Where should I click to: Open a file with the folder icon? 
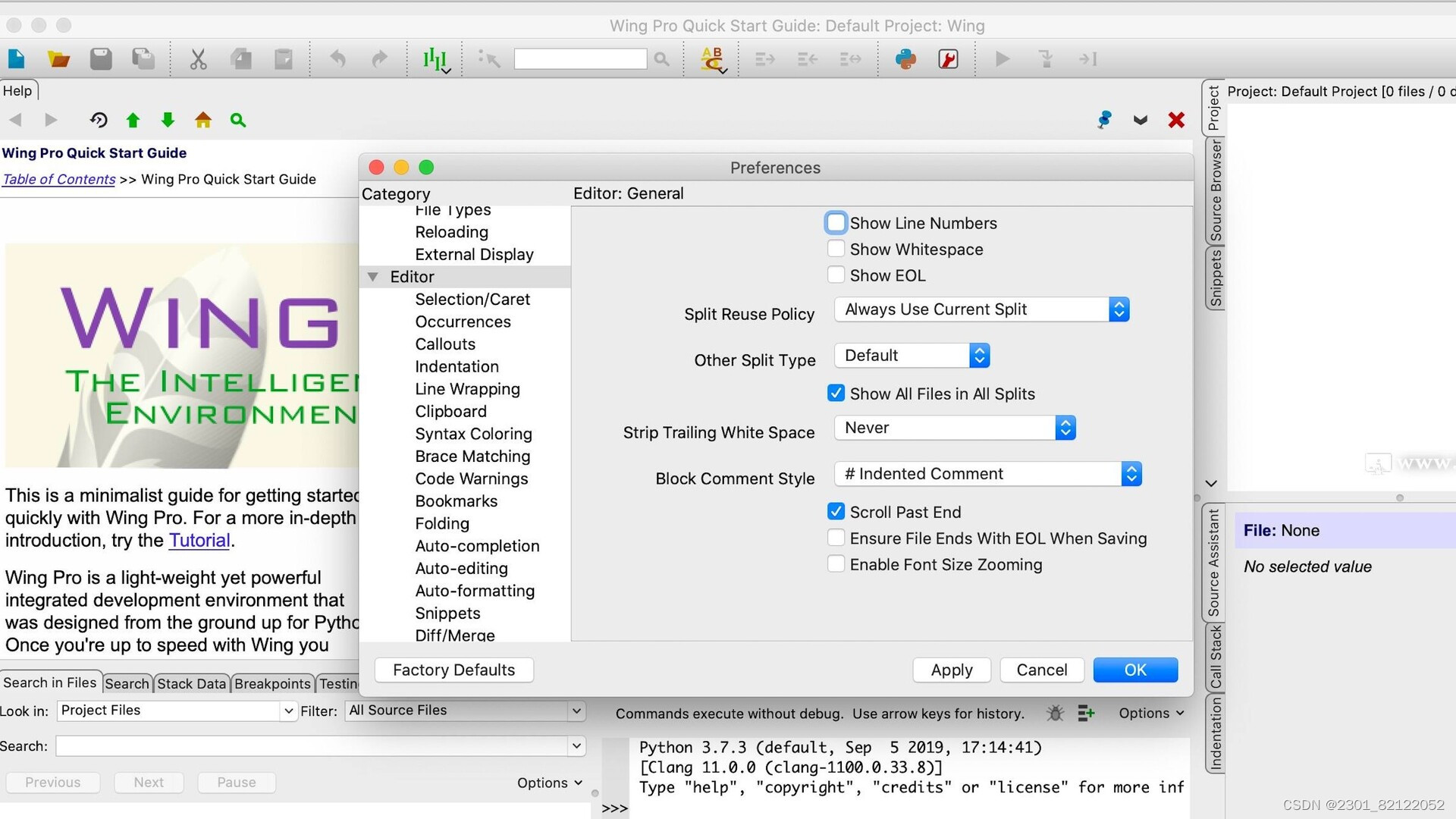tap(58, 58)
